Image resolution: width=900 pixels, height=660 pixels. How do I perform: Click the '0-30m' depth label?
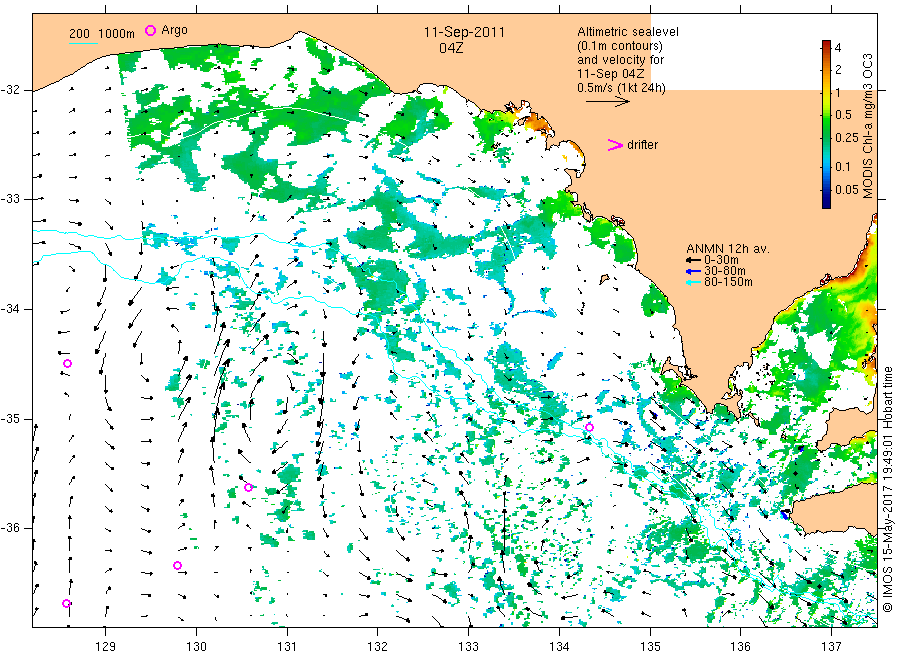(721, 260)
